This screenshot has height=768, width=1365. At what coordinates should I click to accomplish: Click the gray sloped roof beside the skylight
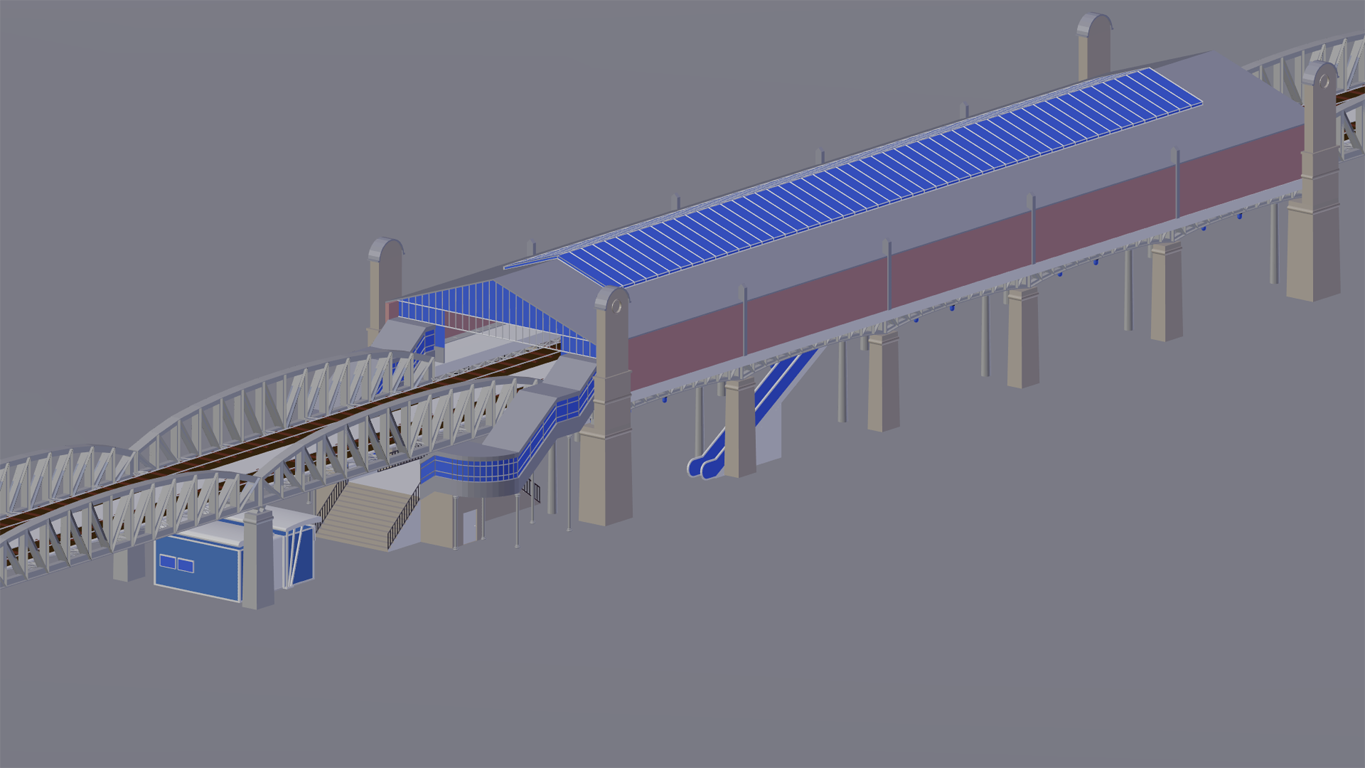tap(1000, 190)
